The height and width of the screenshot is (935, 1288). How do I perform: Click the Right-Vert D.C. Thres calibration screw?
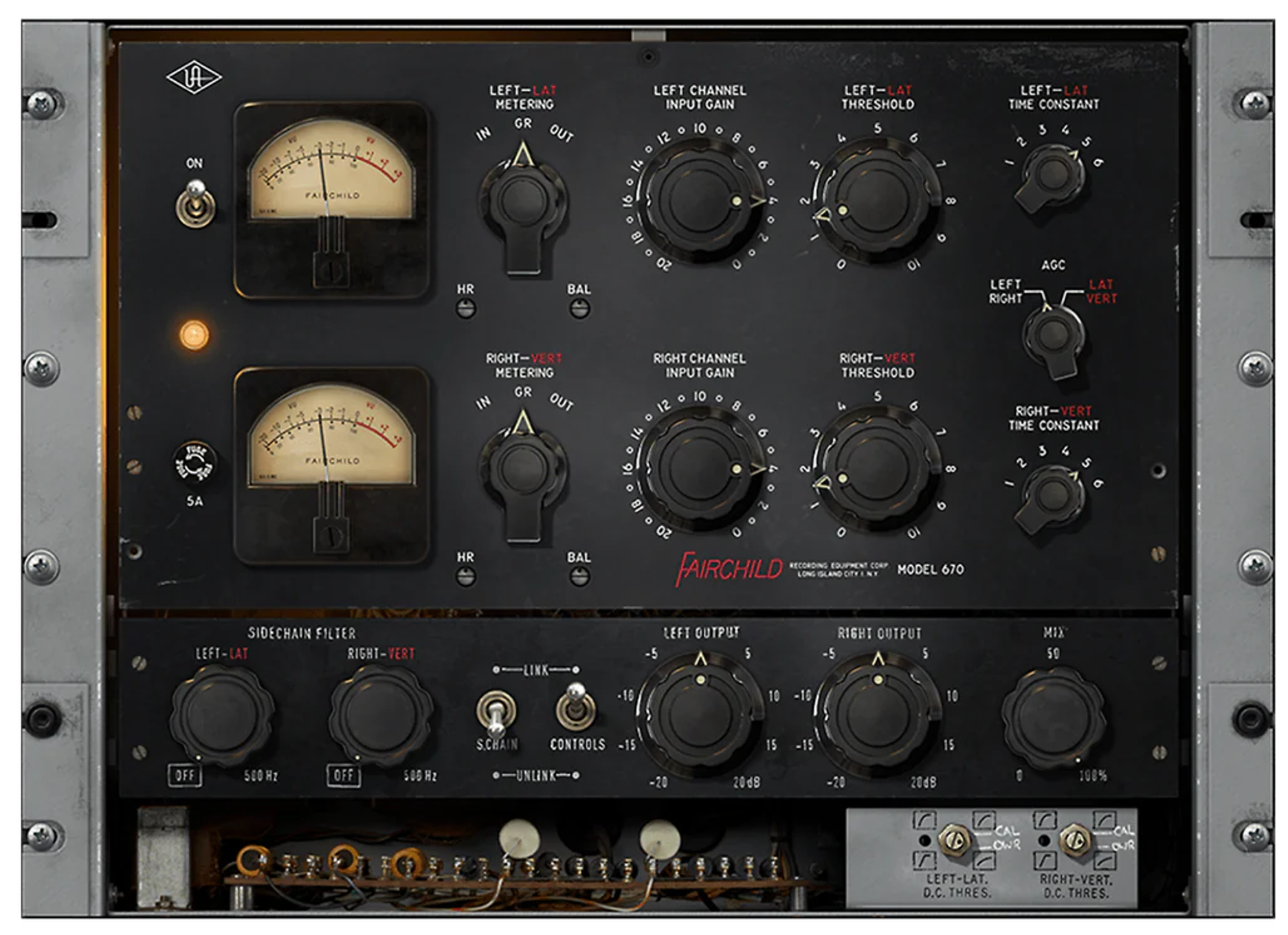pyautogui.click(x=1074, y=839)
